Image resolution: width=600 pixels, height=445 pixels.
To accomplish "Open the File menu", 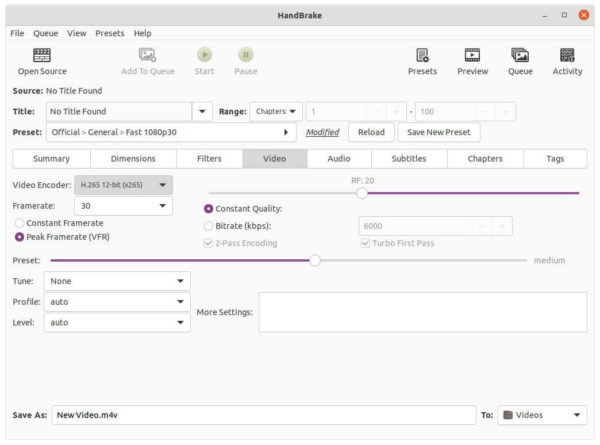I will [x=17, y=33].
